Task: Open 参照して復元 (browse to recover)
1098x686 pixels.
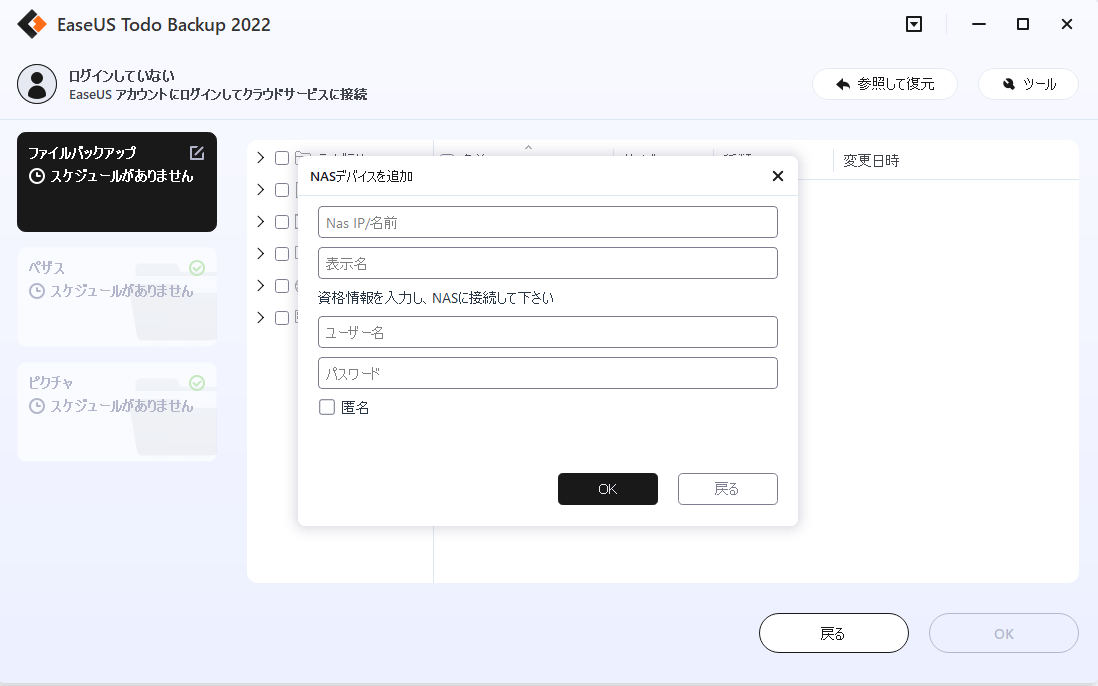Action: (884, 84)
